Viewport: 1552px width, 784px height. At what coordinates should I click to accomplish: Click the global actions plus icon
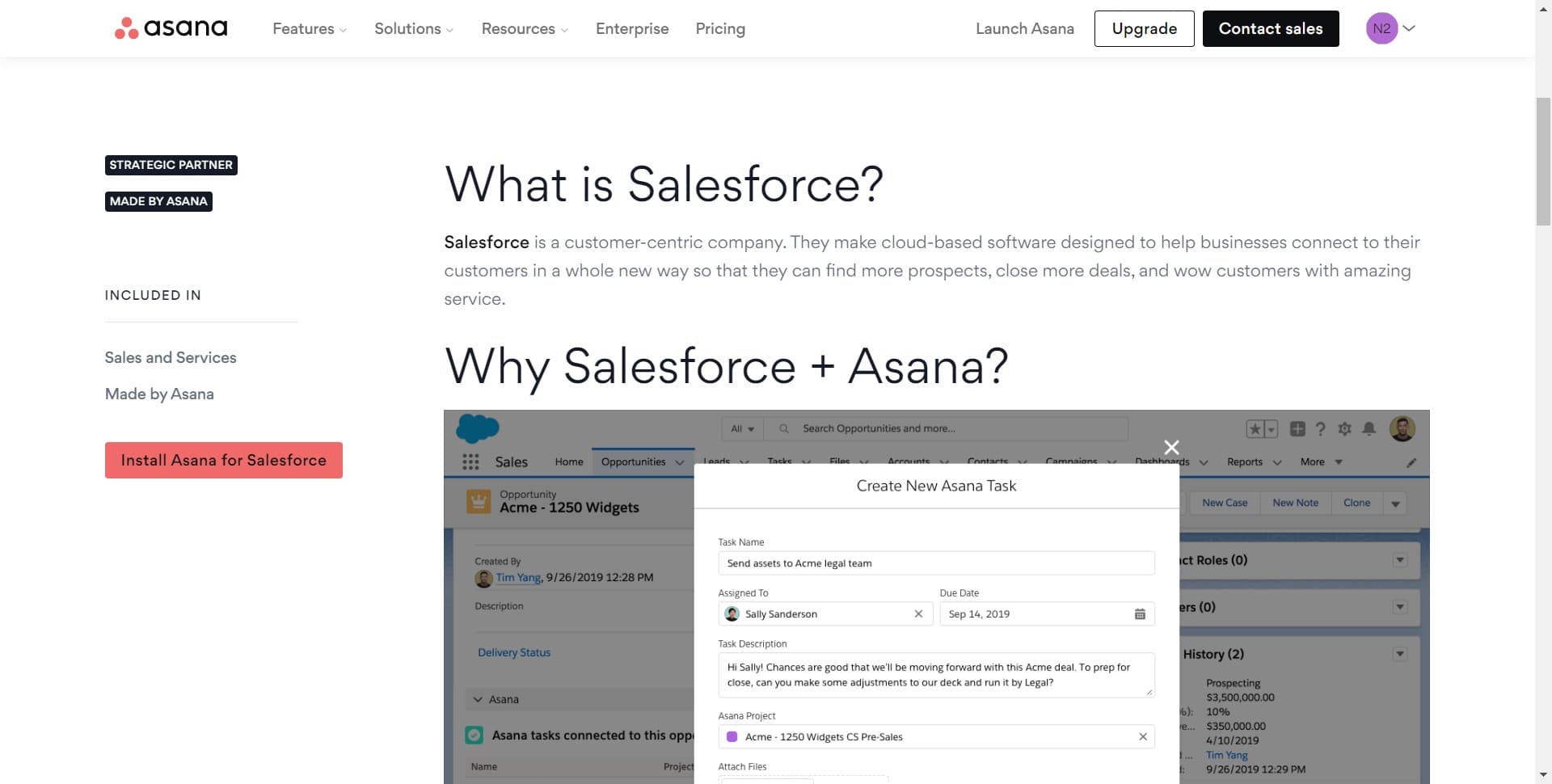pyautogui.click(x=1296, y=428)
